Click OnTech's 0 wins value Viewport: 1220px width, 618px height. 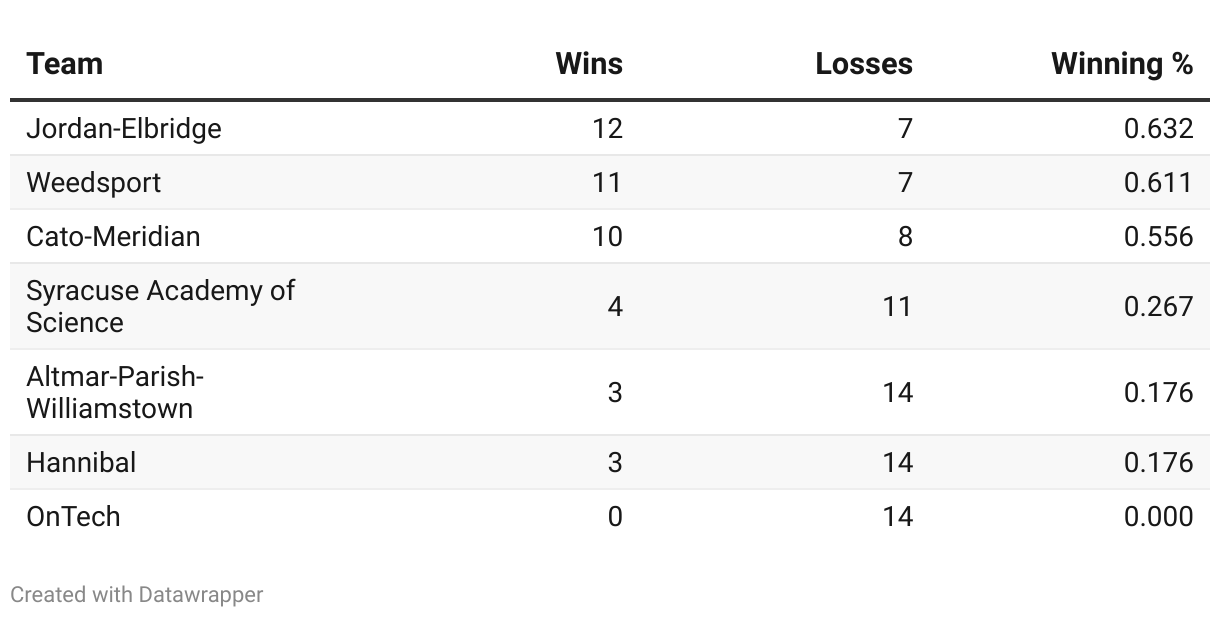615,517
